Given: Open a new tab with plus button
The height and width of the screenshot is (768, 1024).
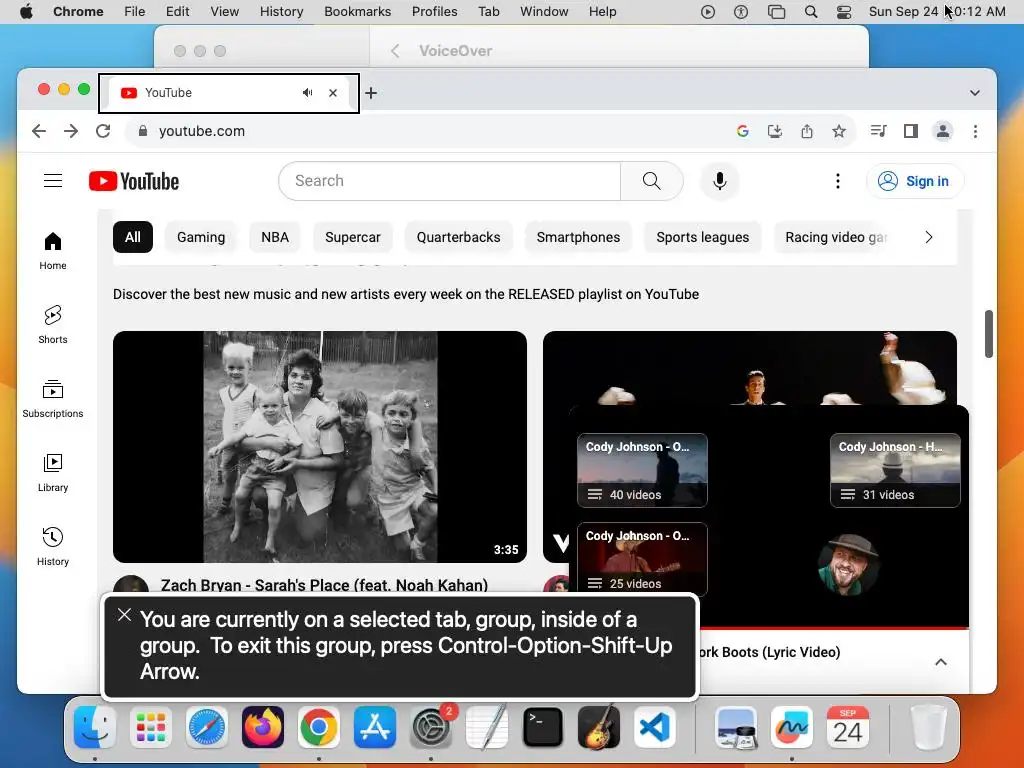Looking at the screenshot, I should click(371, 93).
